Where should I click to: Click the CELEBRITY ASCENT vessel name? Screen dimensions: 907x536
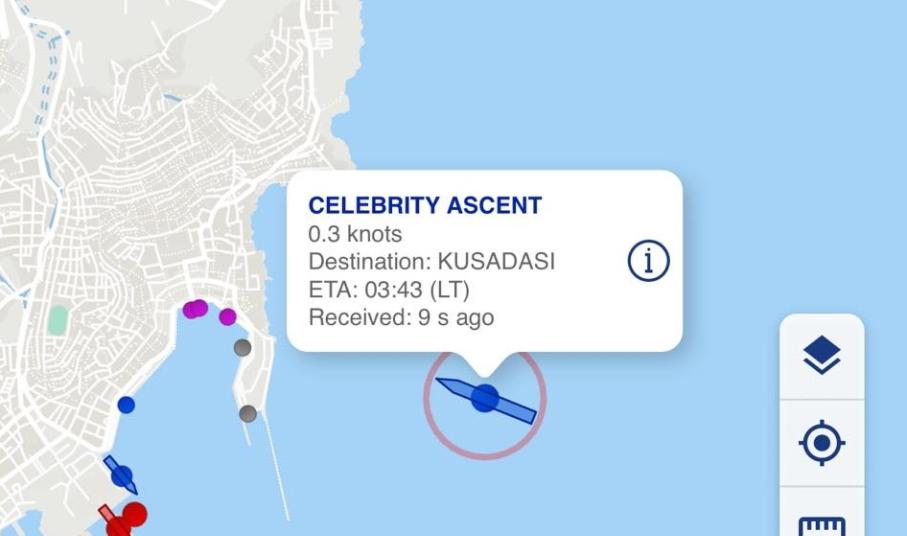tap(424, 206)
